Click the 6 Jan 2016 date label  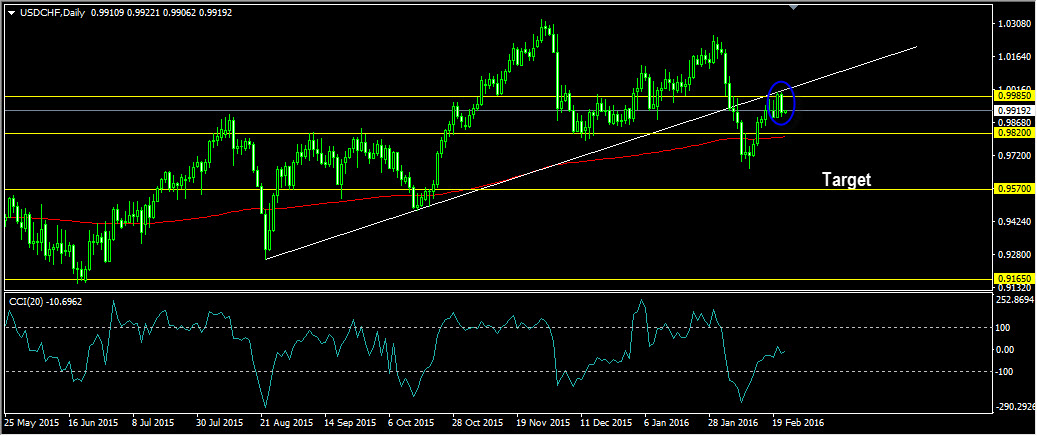(669, 422)
